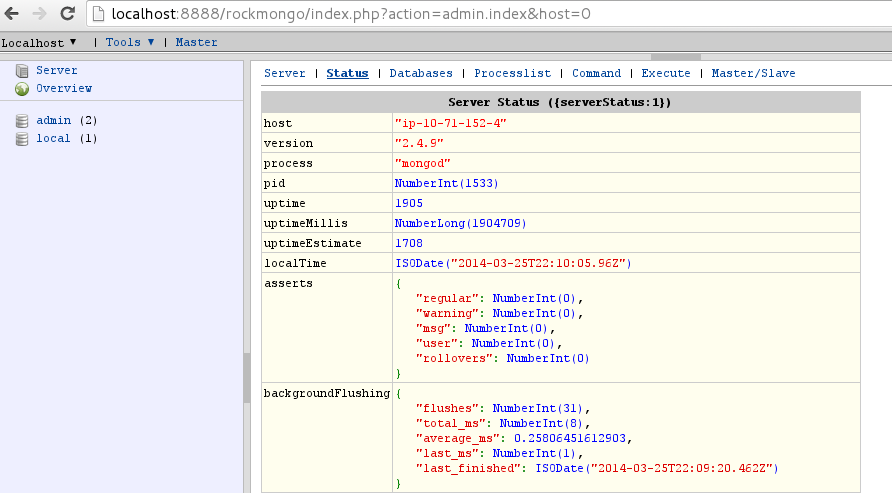
Task: Click the page icon in address bar
Action: 98,14
